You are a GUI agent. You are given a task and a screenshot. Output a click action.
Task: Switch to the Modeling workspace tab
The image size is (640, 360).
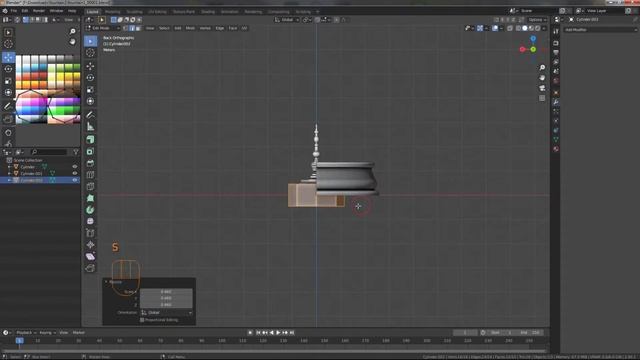pos(113,12)
